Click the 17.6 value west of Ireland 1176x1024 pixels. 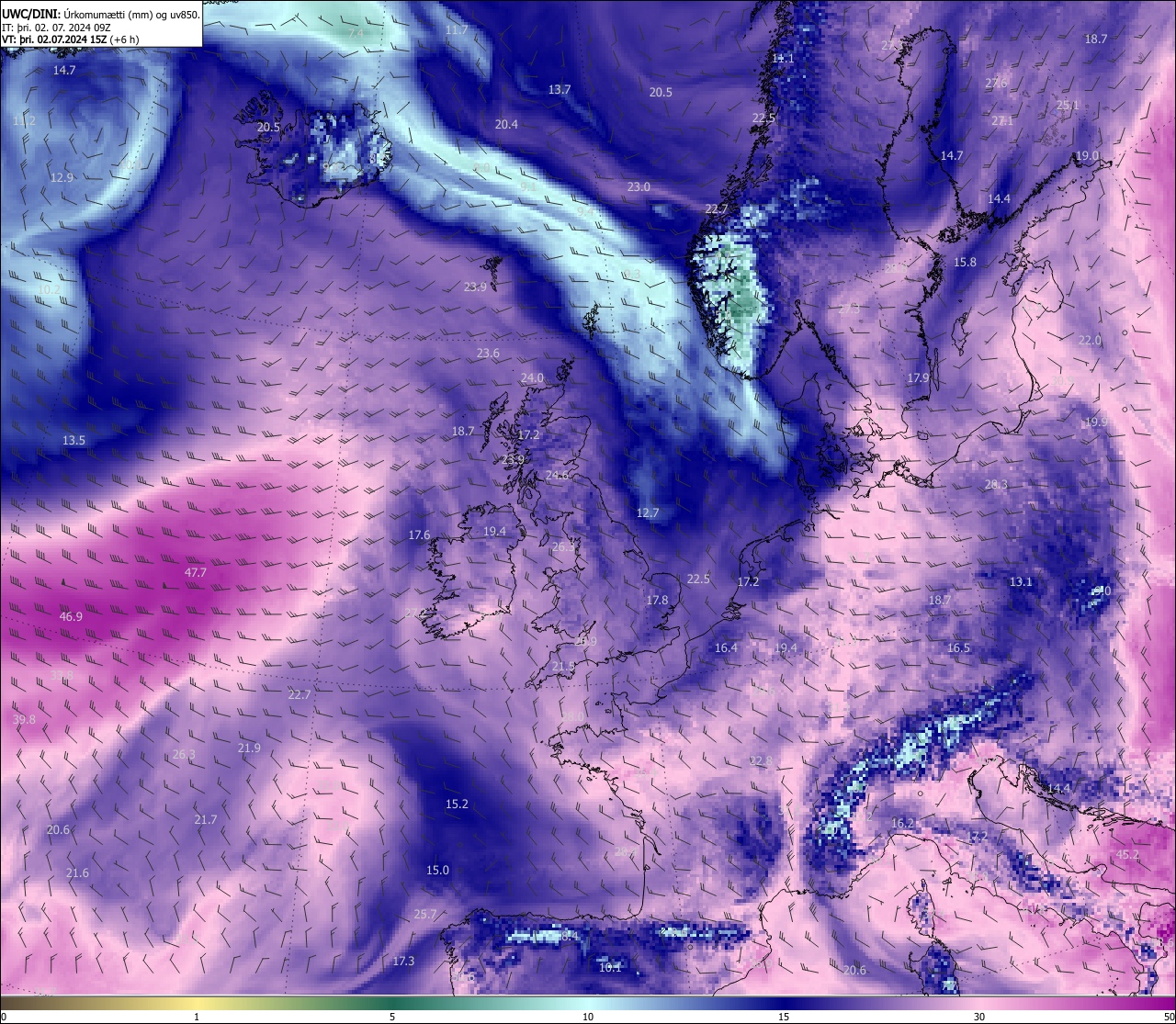[x=419, y=535]
